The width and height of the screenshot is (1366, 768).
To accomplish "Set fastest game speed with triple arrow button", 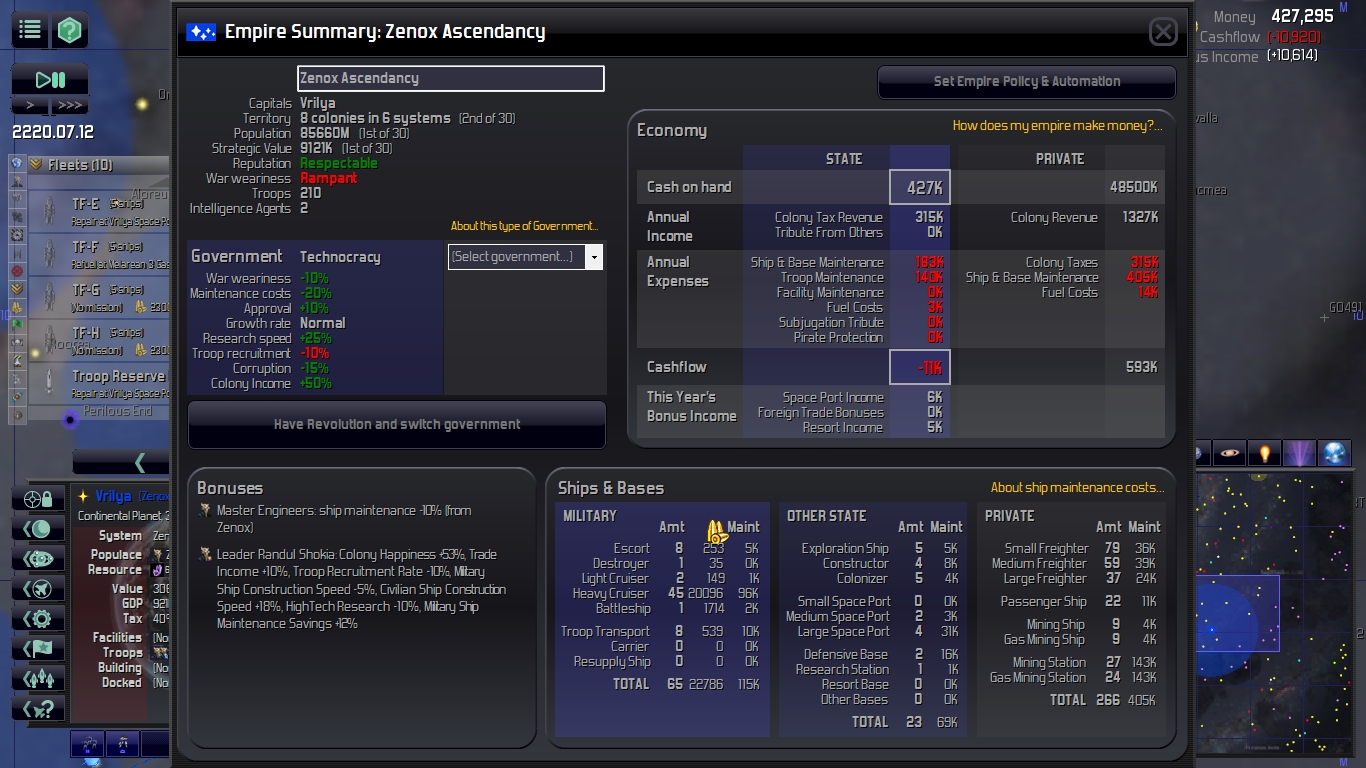I will click(69, 105).
